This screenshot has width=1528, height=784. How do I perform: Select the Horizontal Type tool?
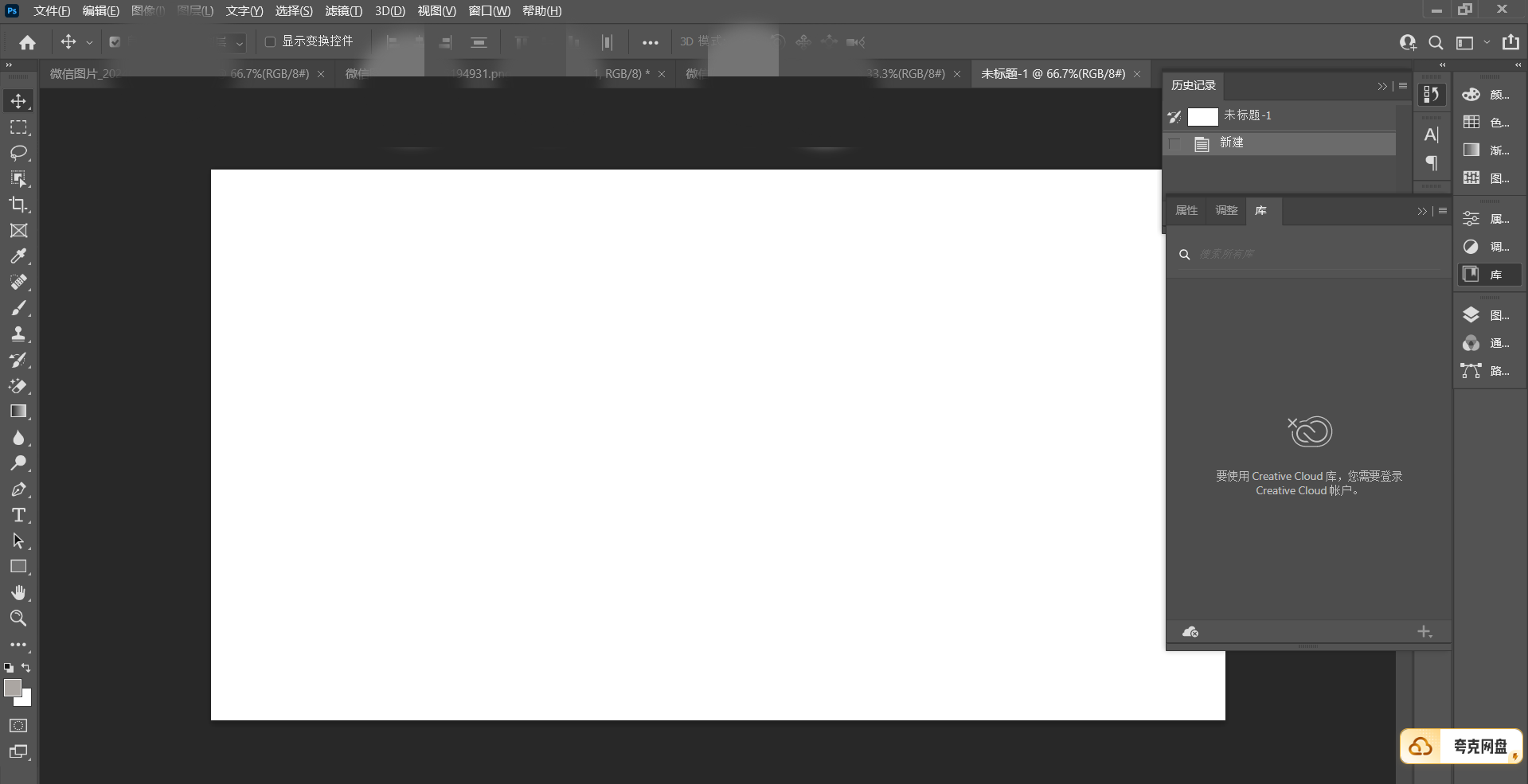pos(18,516)
